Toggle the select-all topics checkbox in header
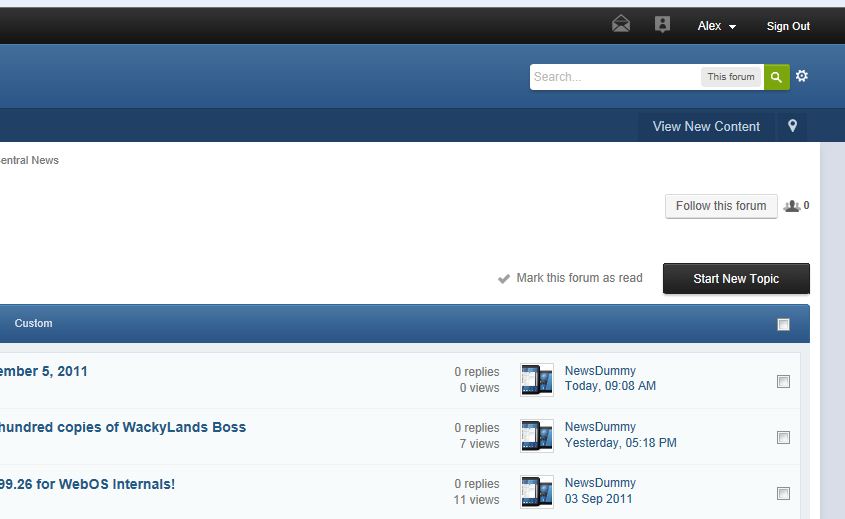This screenshot has height=519, width=845. 784,324
